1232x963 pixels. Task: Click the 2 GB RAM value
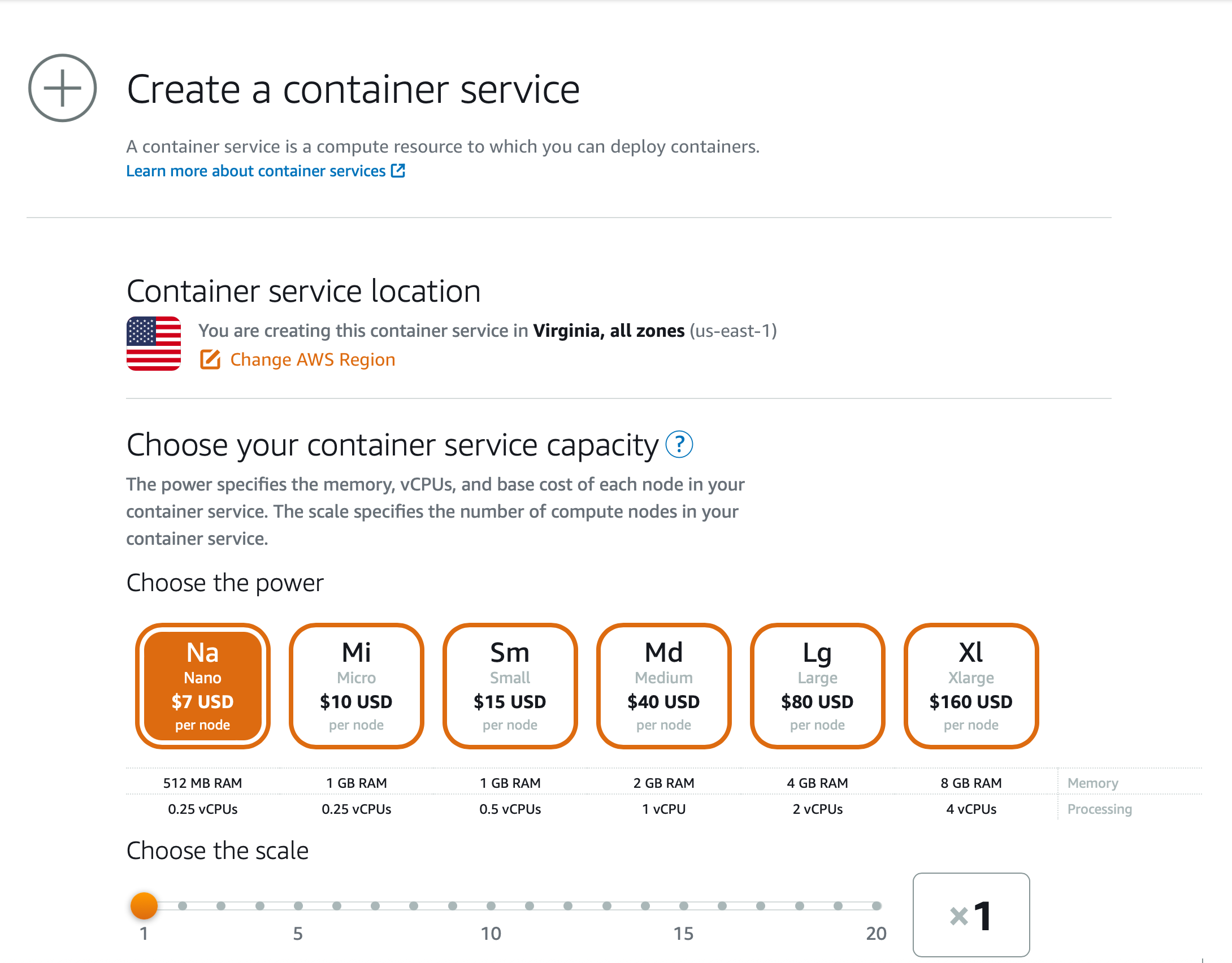point(664,783)
